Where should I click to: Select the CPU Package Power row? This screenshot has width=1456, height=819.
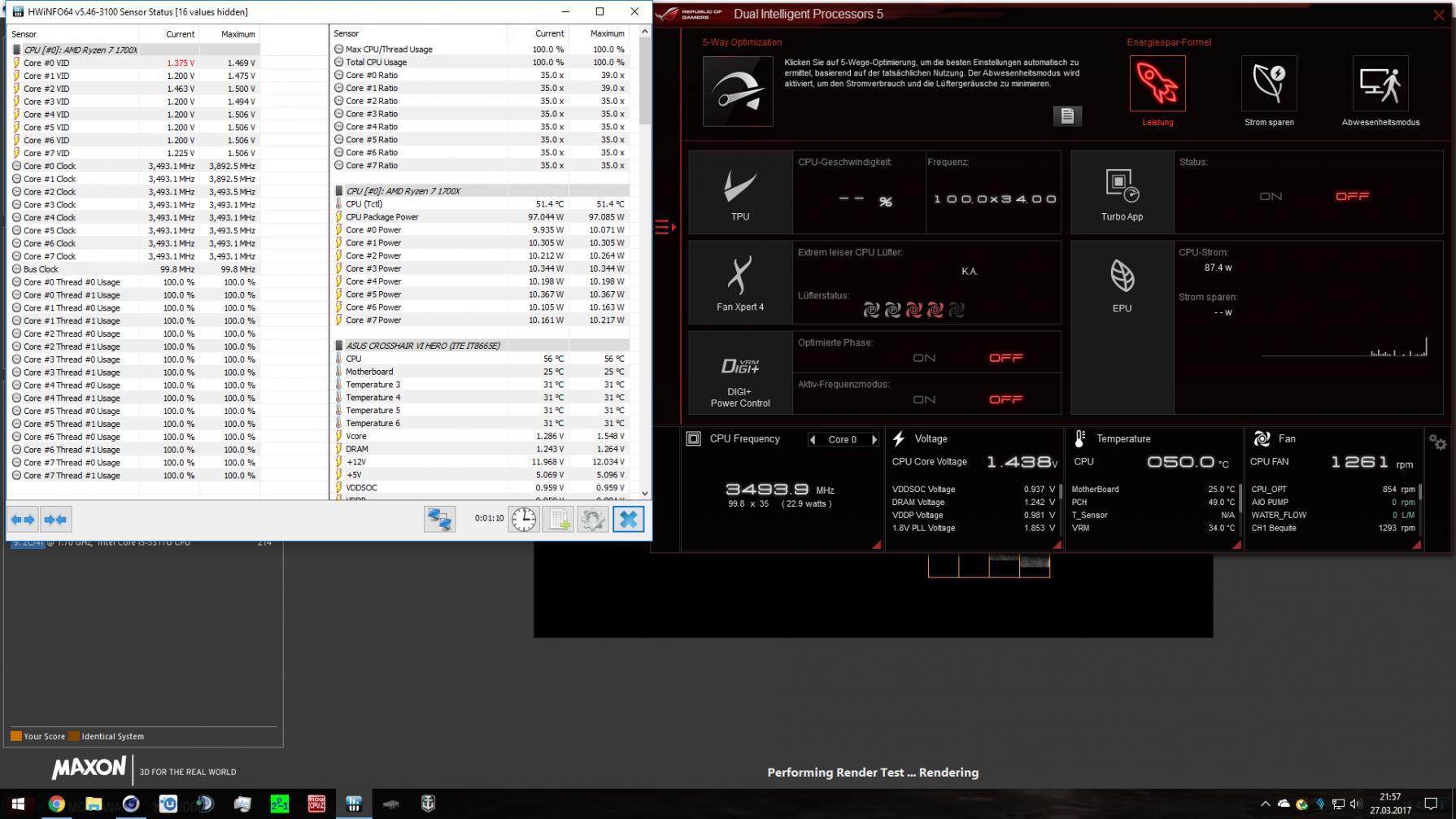pos(480,217)
